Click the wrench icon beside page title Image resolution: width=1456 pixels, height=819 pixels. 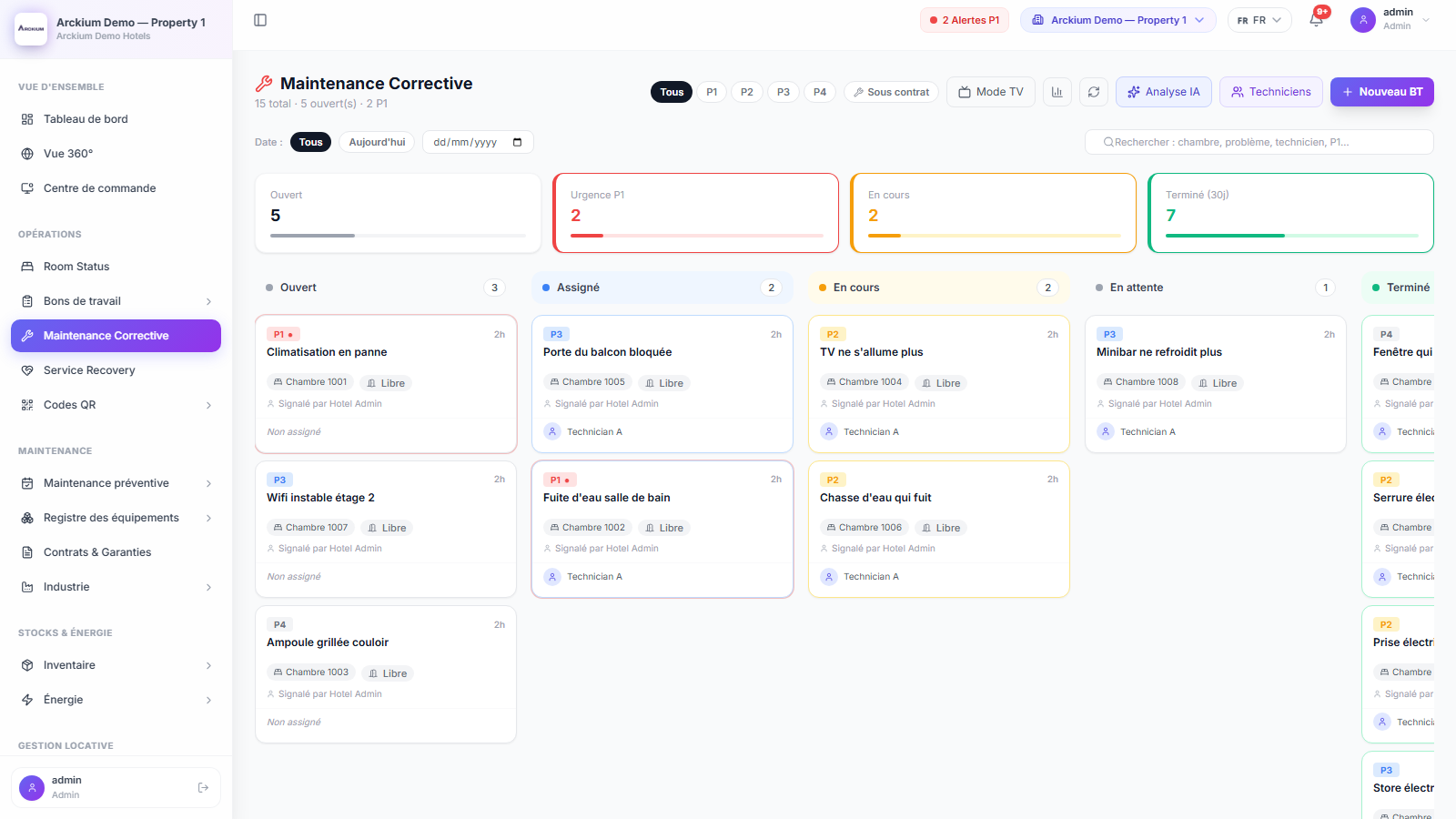pyautogui.click(x=264, y=84)
